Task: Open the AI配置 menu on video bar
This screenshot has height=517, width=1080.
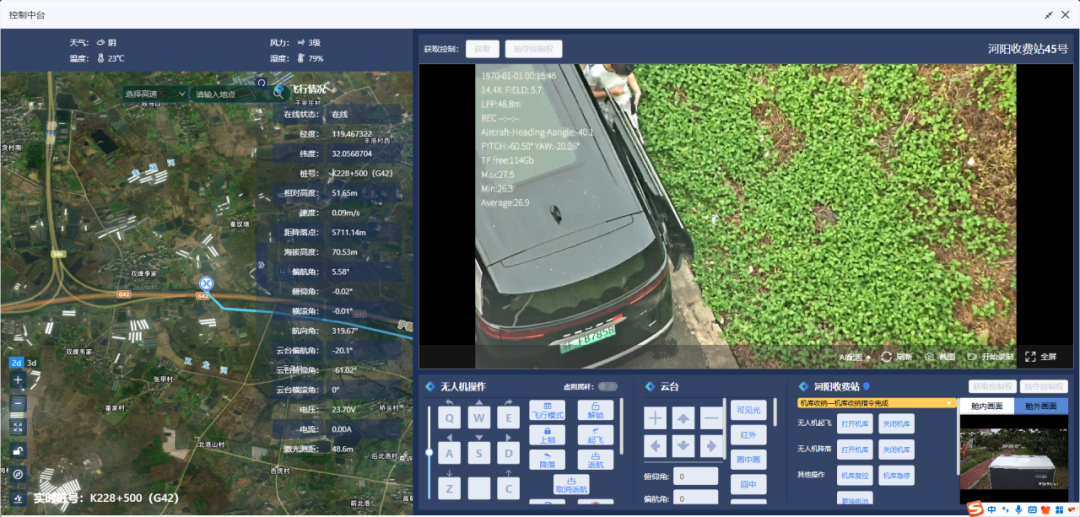Action: click(x=854, y=357)
